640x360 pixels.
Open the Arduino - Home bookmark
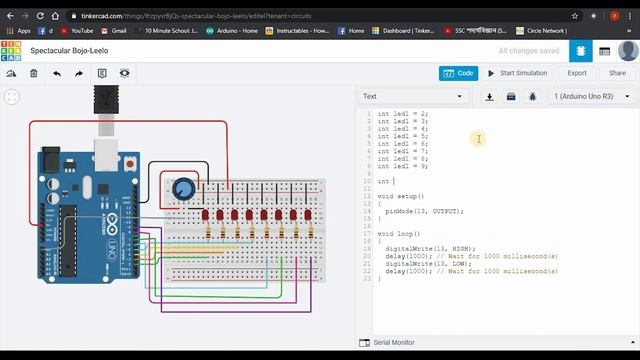pyautogui.click(x=232, y=31)
